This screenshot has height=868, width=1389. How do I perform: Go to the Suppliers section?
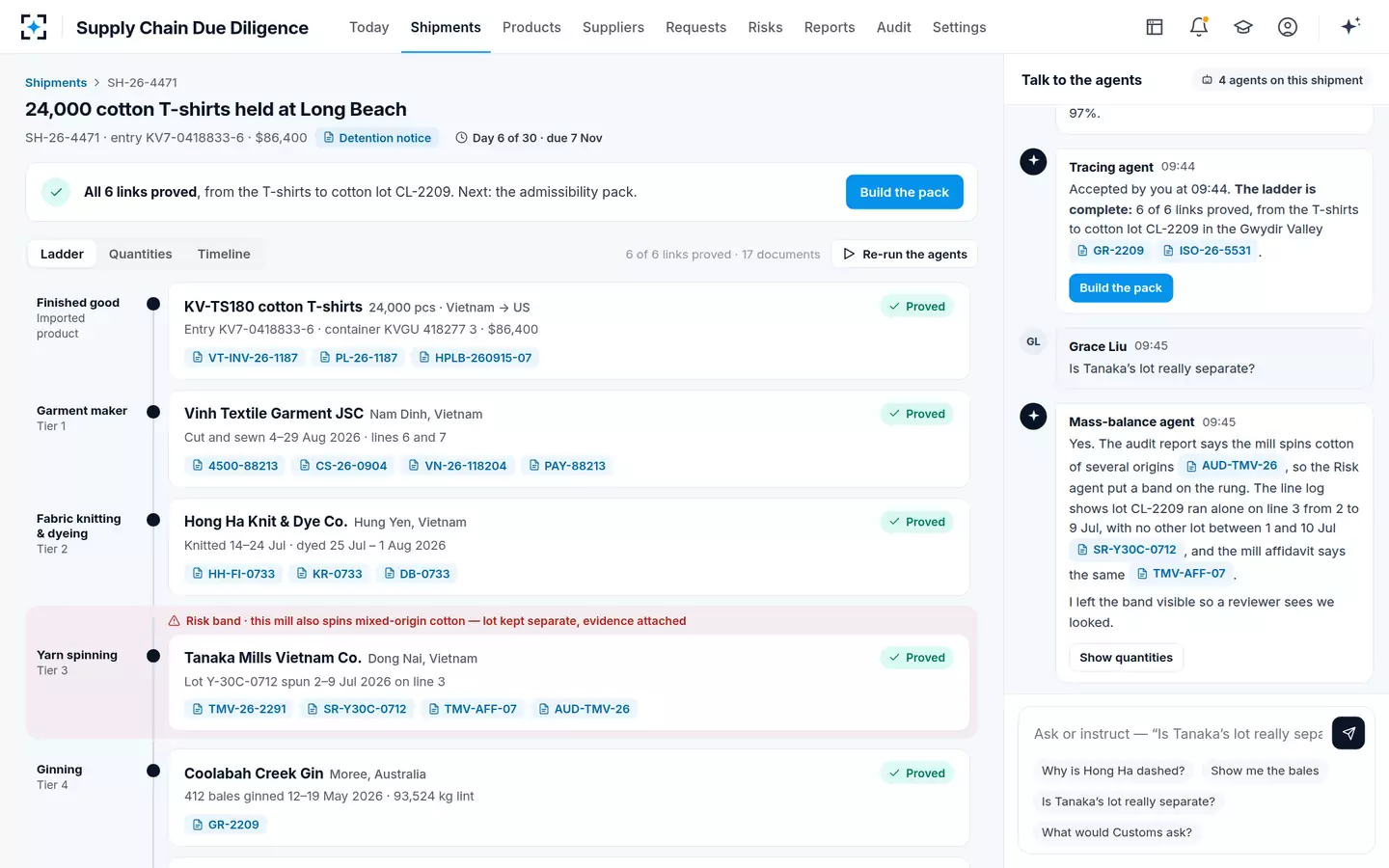(613, 27)
